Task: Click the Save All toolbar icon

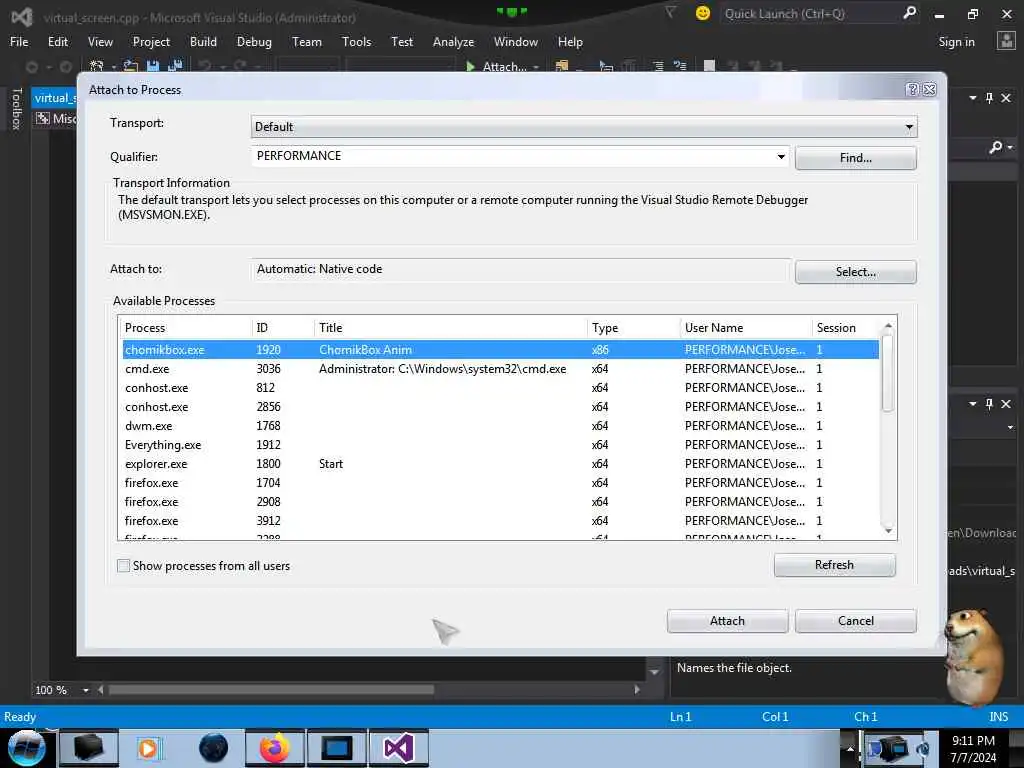Action: click(175, 66)
